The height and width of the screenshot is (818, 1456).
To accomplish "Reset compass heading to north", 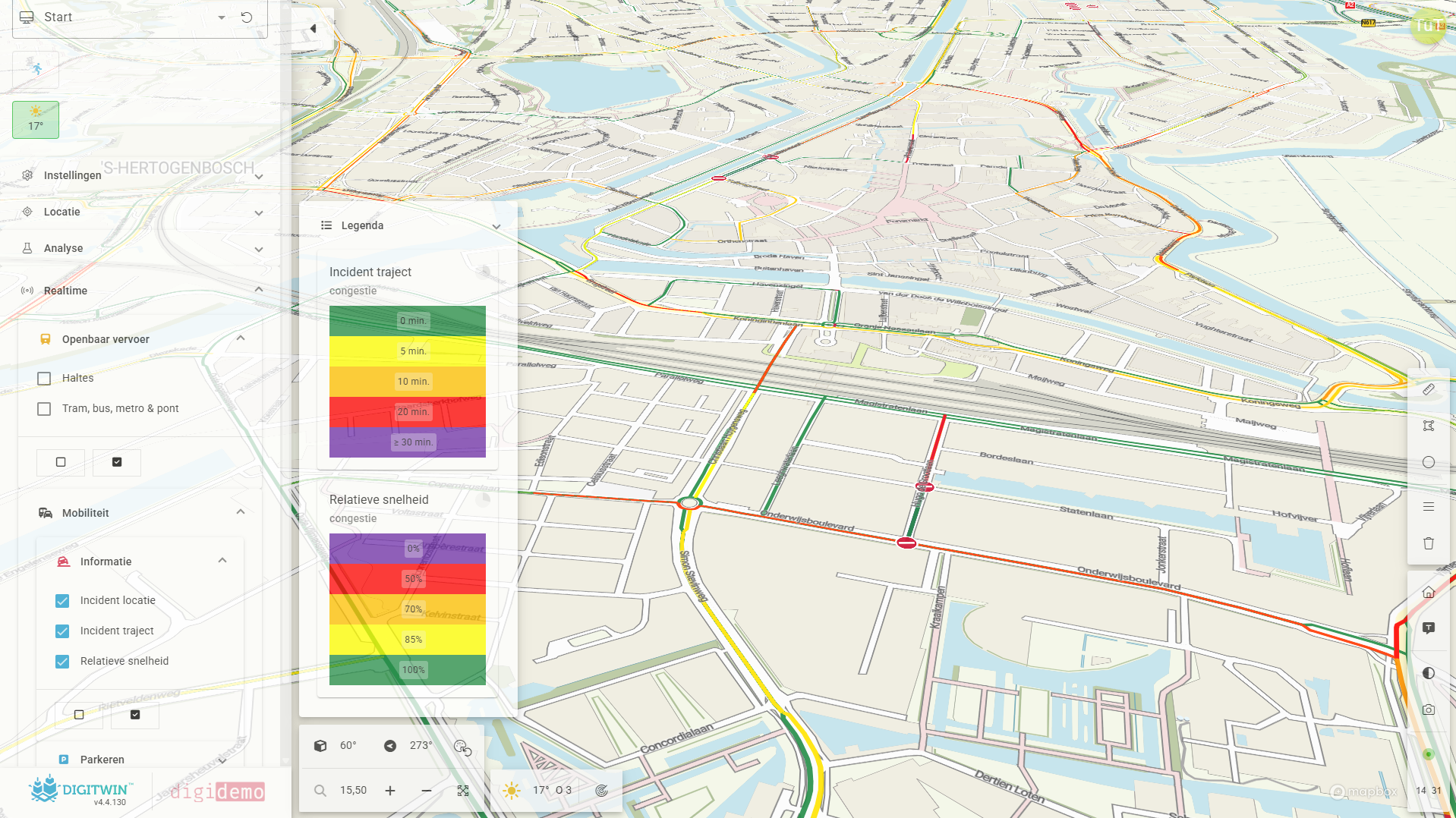I will 390,745.
